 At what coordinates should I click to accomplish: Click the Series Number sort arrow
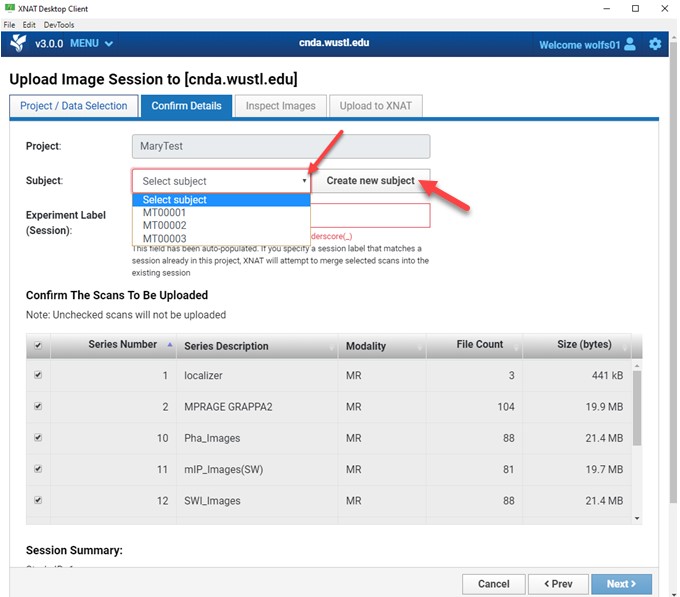(169, 344)
